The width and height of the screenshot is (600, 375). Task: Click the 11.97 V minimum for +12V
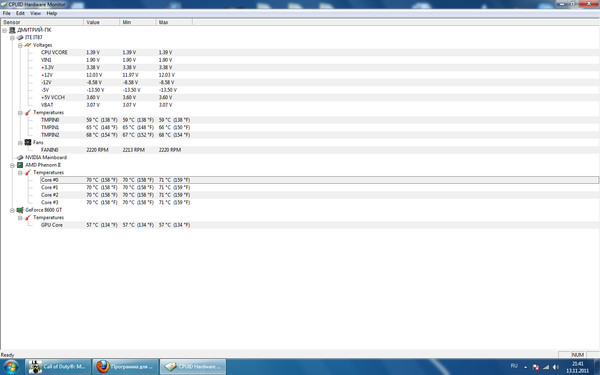(x=130, y=75)
